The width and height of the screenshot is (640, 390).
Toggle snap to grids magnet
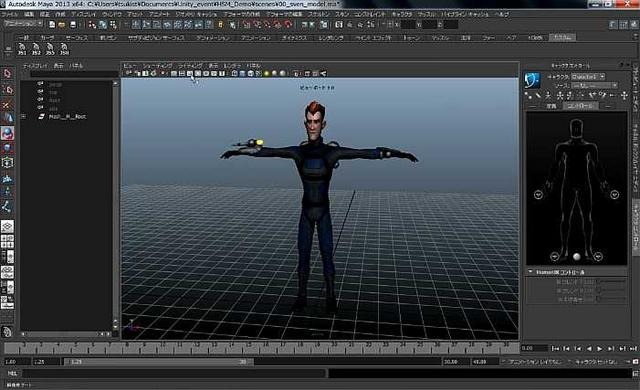click(x=246, y=25)
